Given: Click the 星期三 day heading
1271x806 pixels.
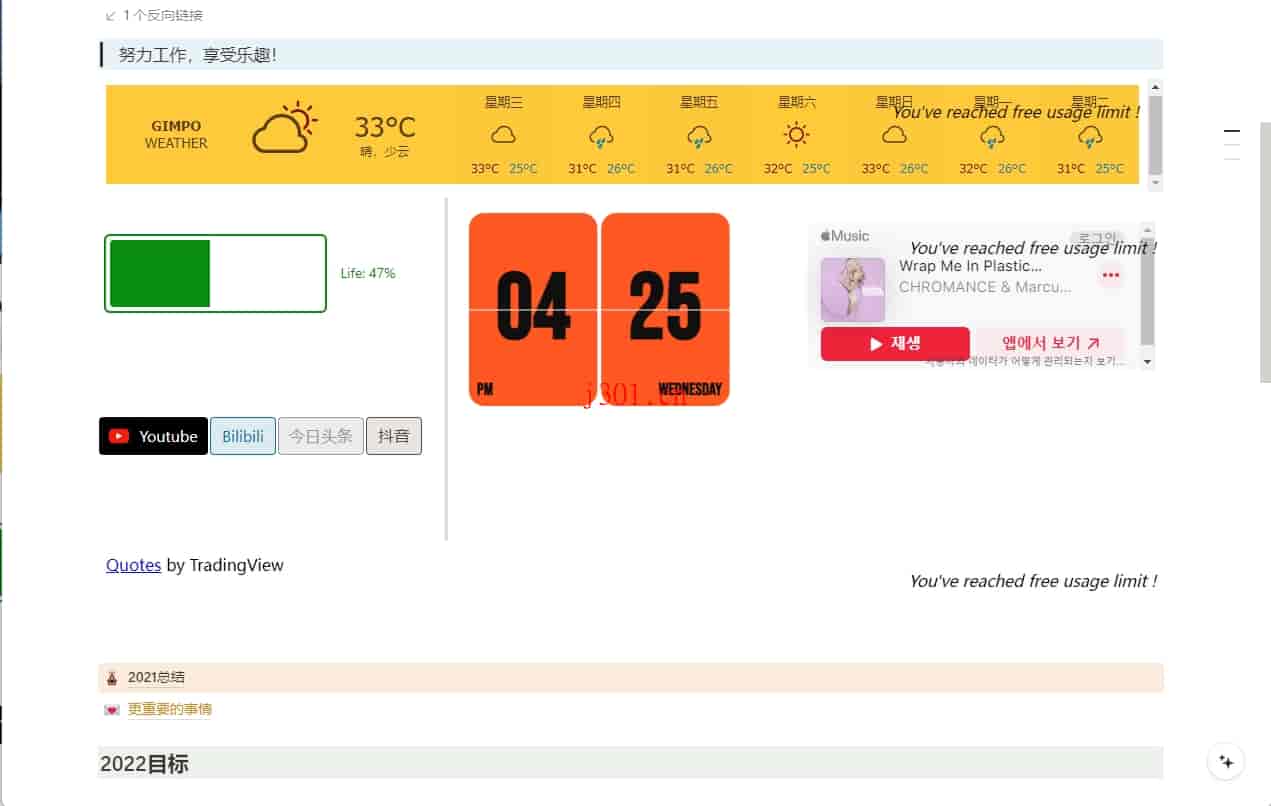Looking at the screenshot, I should point(503,102).
